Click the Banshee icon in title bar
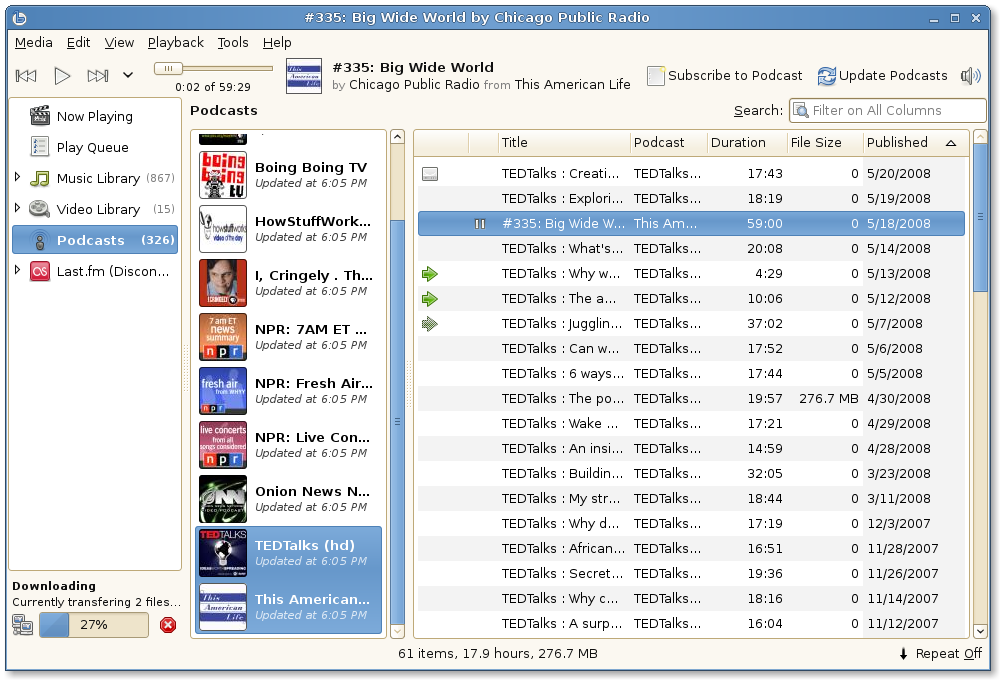This screenshot has height=680, width=1000. coord(20,18)
